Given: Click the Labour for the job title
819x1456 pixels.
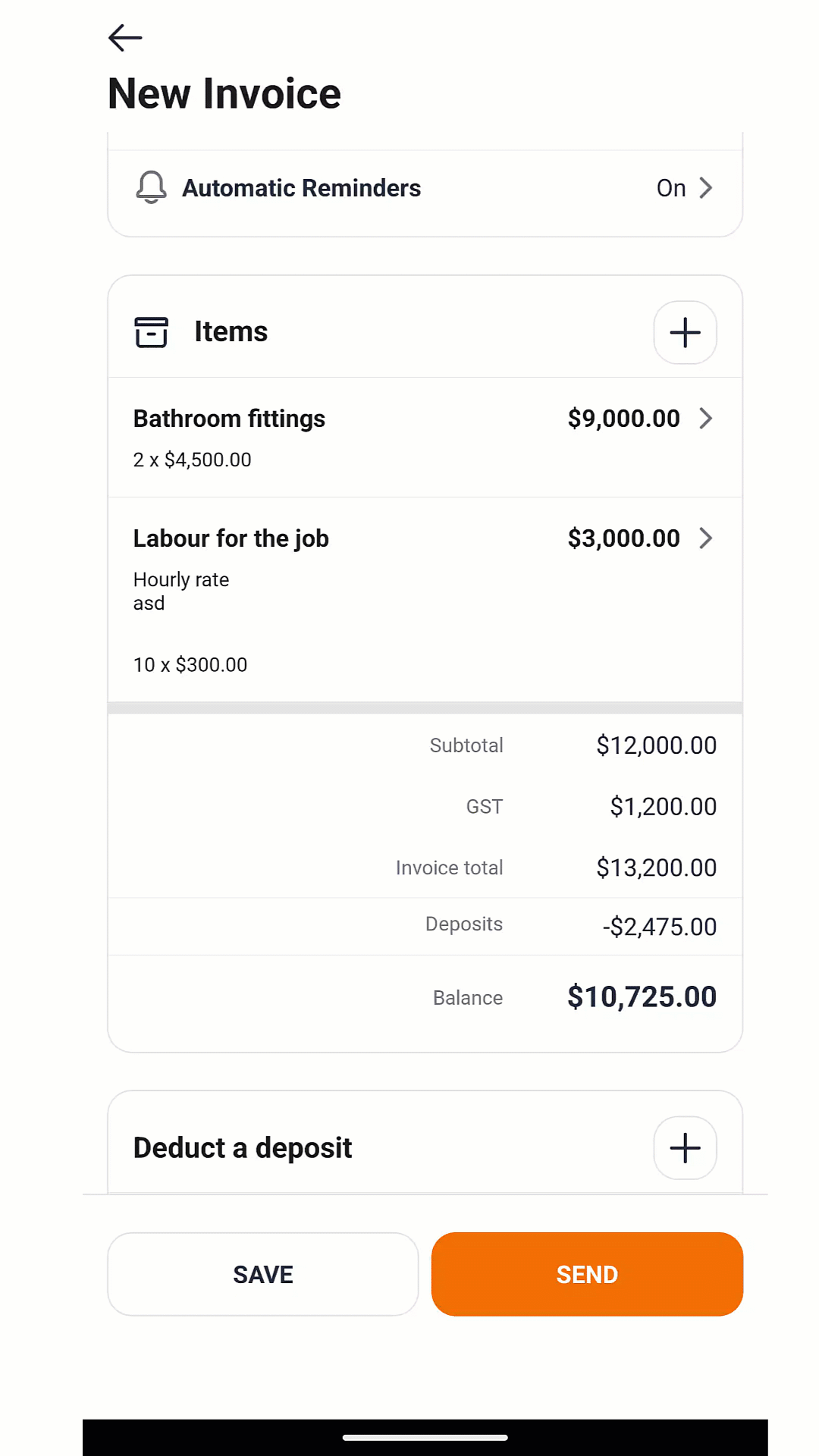Looking at the screenshot, I should (231, 538).
